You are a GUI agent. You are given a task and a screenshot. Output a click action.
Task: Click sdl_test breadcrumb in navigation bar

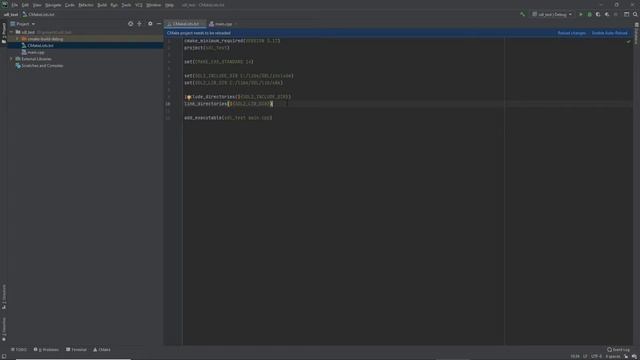point(11,14)
